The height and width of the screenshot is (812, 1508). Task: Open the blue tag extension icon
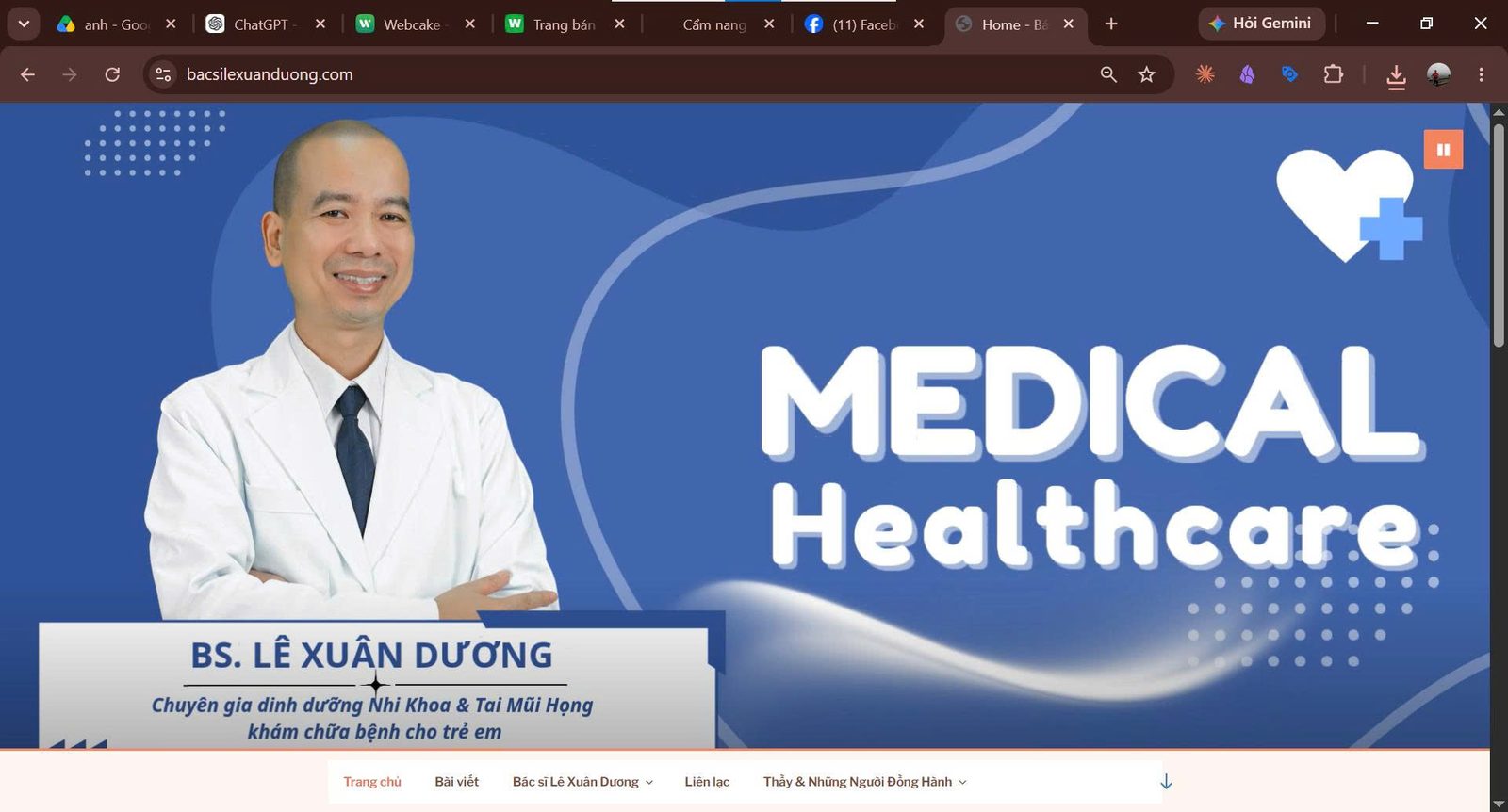1289,74
